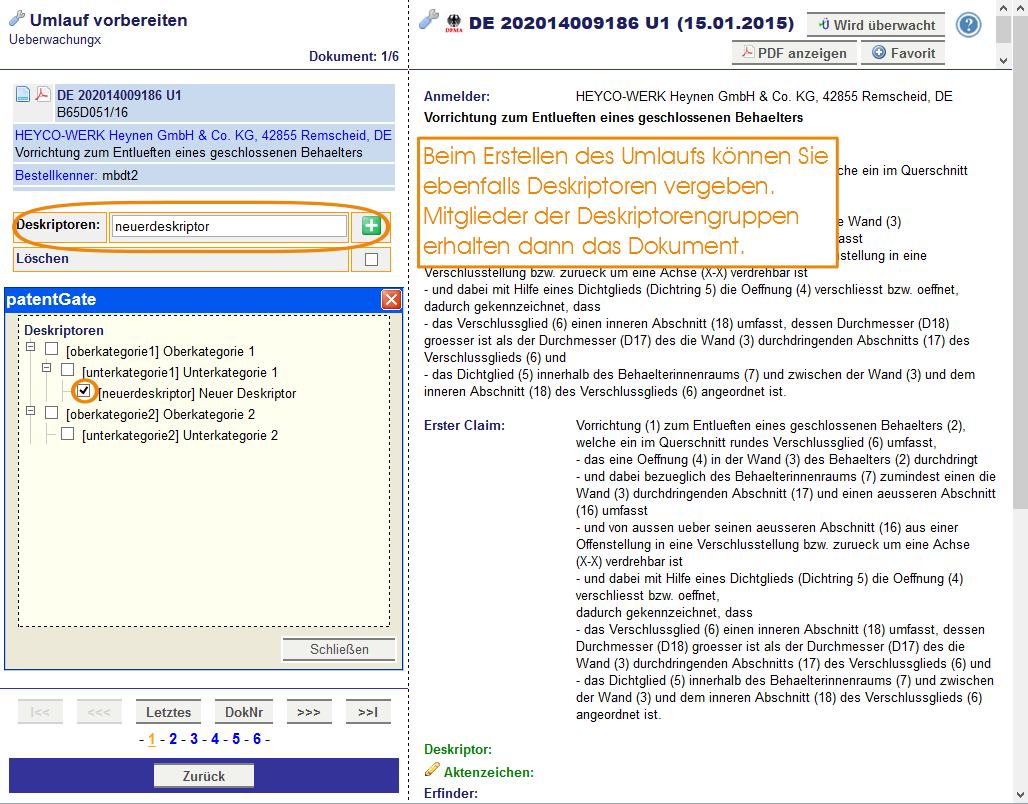Click Bestellkenner label link
This screenshot has height=804, width=1028.
tap(56, 175)
